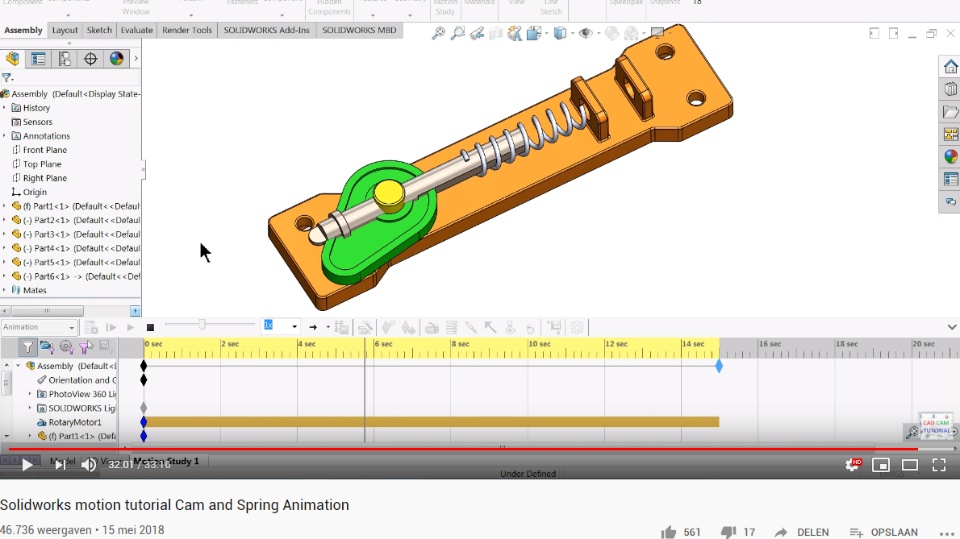Expand the Mates folder
This screenshot has width=960, height=539.
tap(4, 290)
